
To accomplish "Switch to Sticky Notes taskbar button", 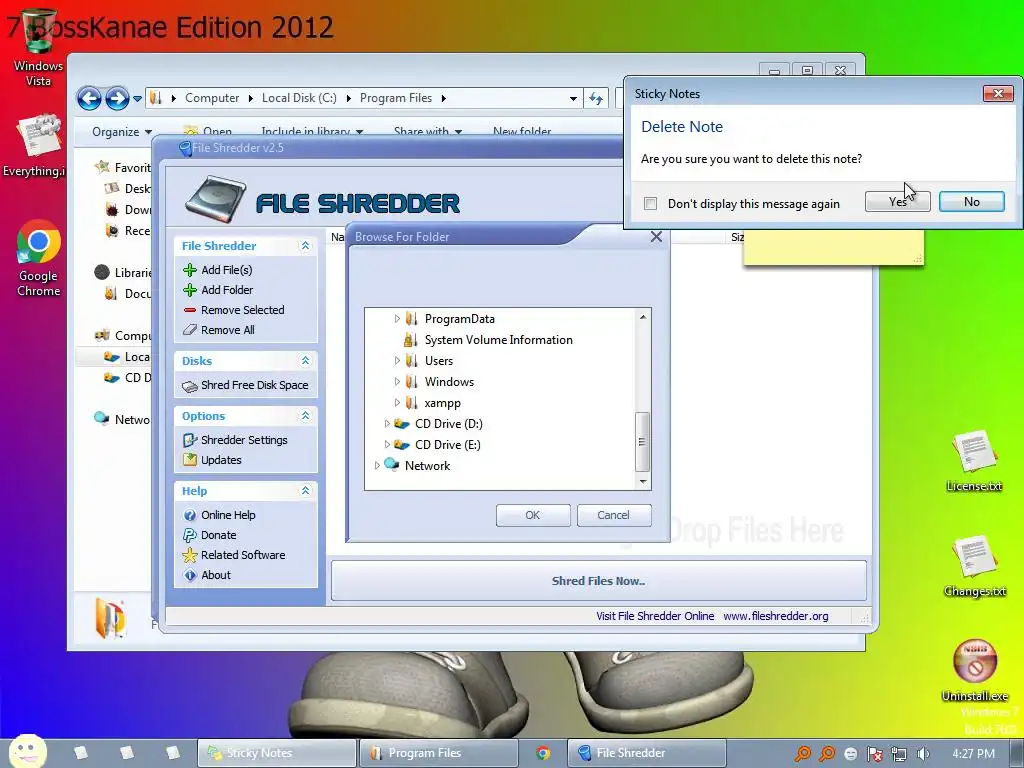I will click(277, 753).
